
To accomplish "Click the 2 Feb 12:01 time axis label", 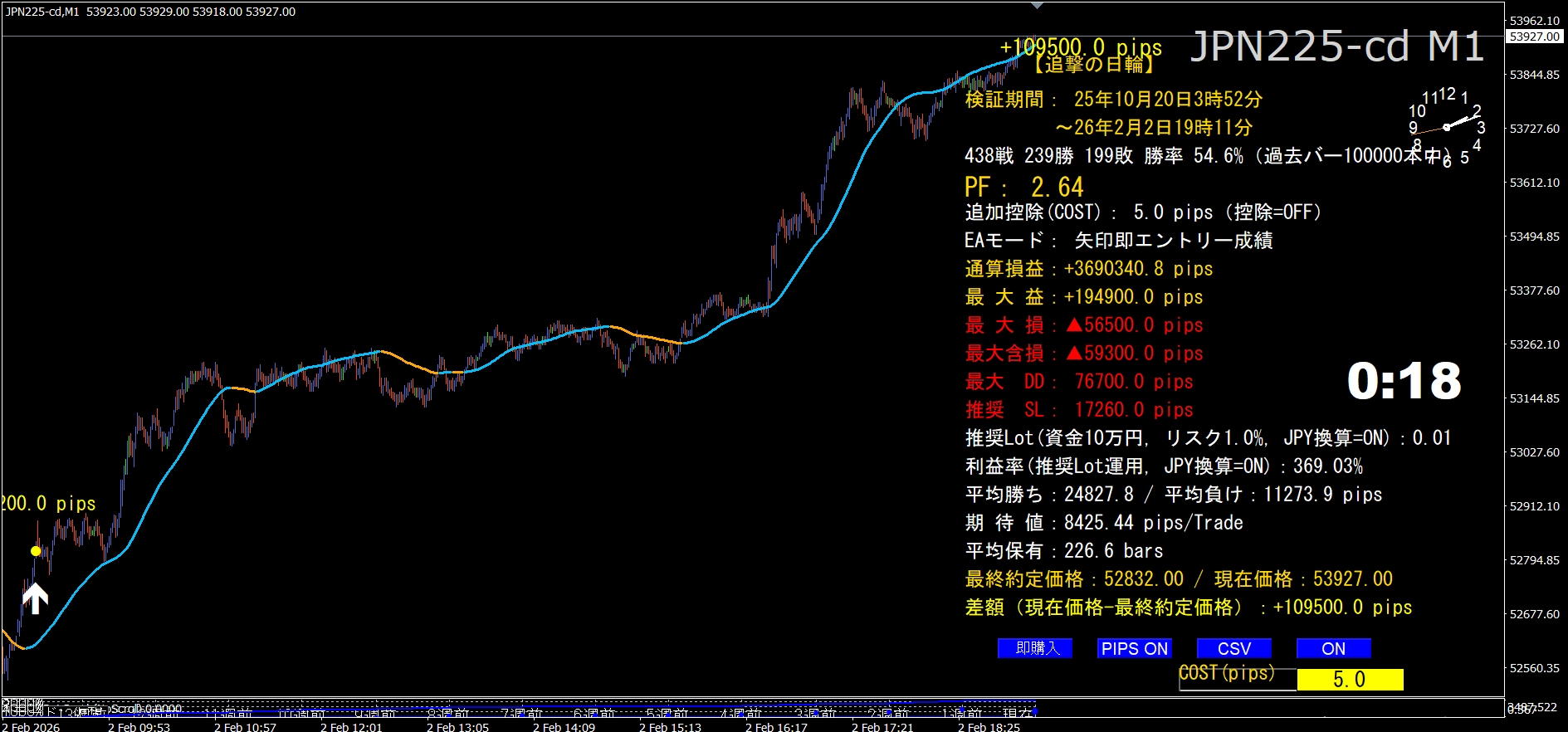I will [351, 727].
